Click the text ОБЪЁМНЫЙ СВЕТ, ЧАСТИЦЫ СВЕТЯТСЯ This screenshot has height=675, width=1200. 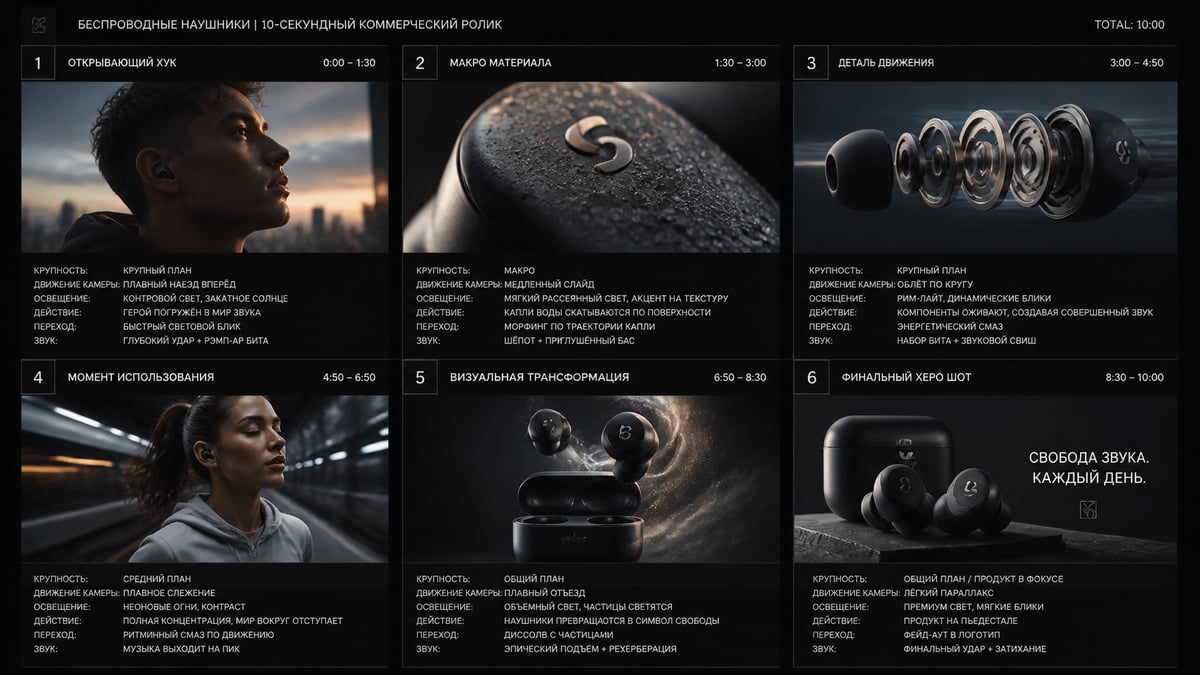(588, 606)
